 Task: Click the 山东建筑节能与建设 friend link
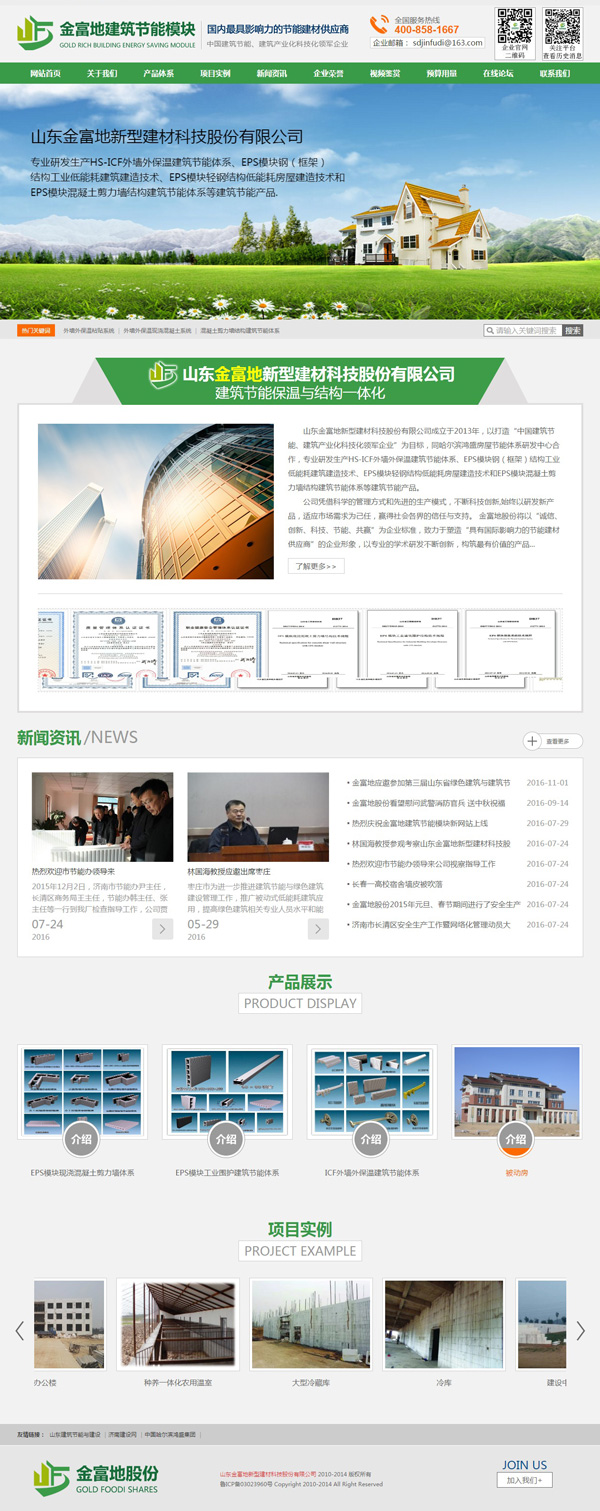coord(76,1434)
